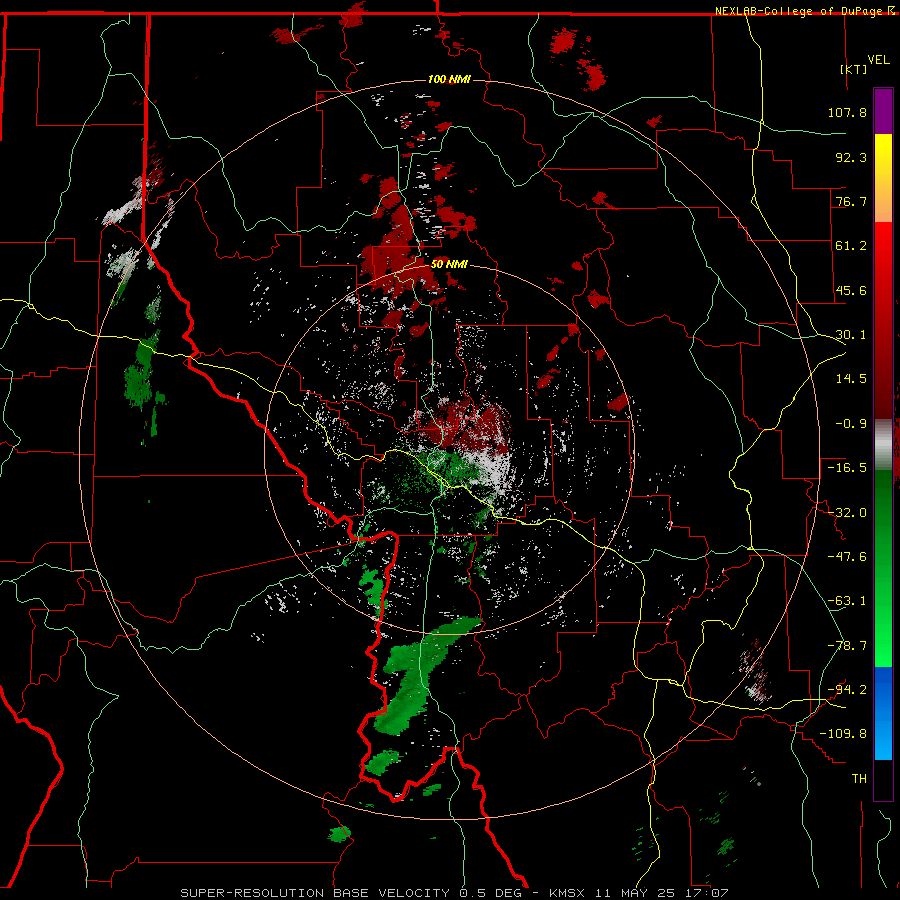900x900 pixels.
Task: Select the -63.1 scale value
Action: click(847, 601)
